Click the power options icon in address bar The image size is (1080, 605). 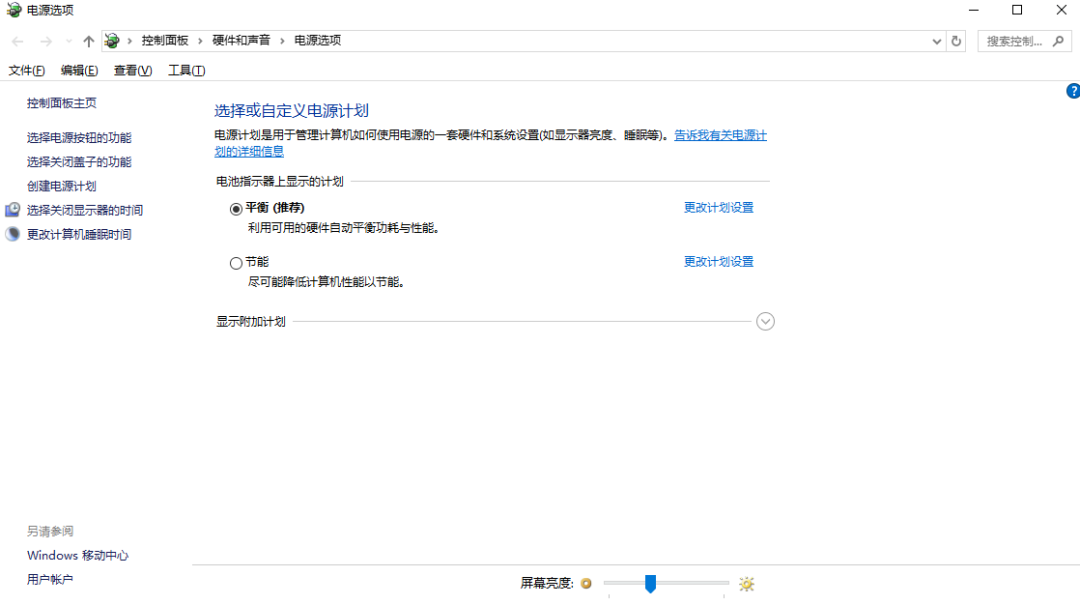[113, 40]
